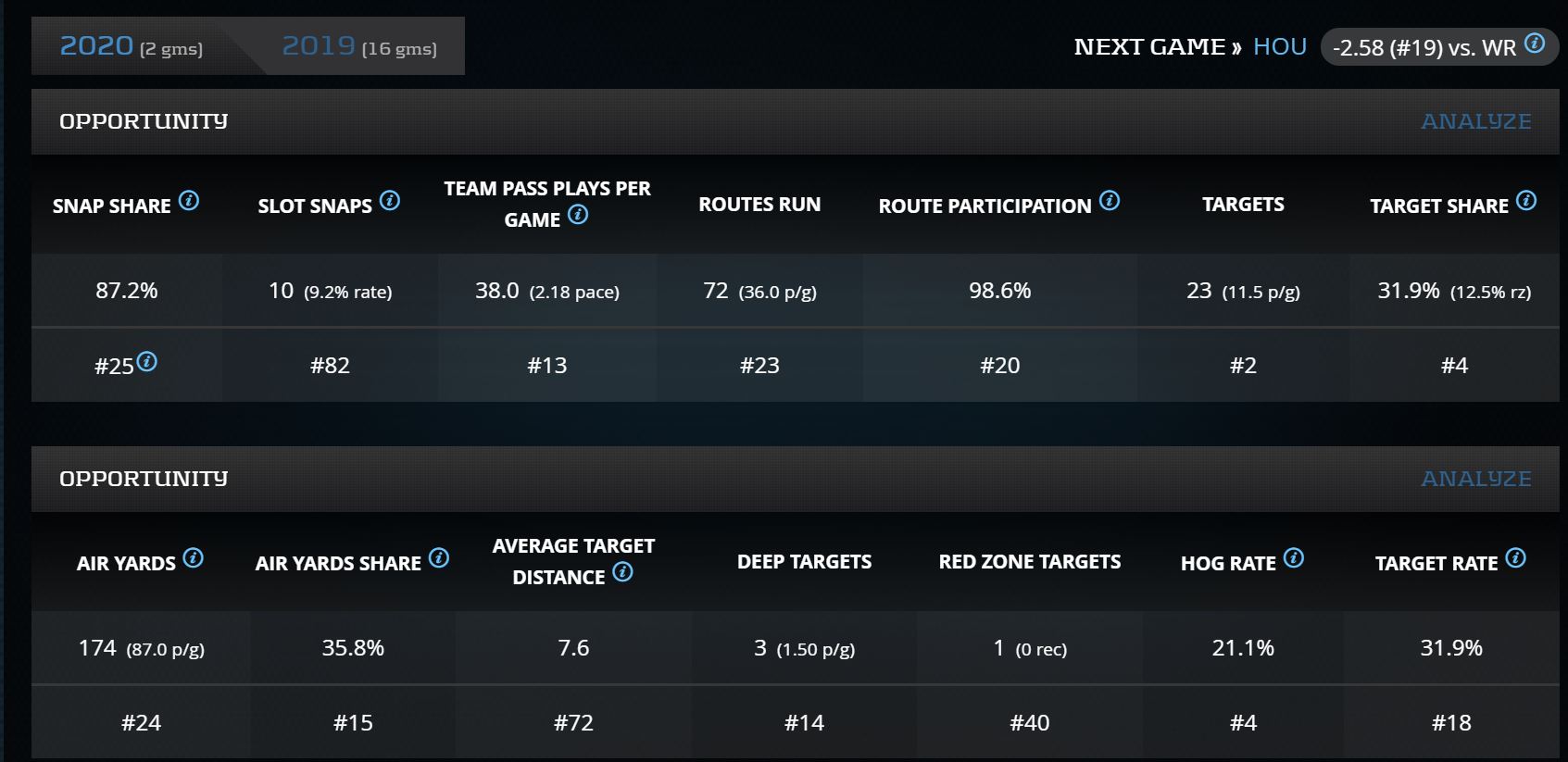This screenshot has width=1568, height=762.
Task: Click the Average Target Distance info icon
Action: (x=623, y=572)
